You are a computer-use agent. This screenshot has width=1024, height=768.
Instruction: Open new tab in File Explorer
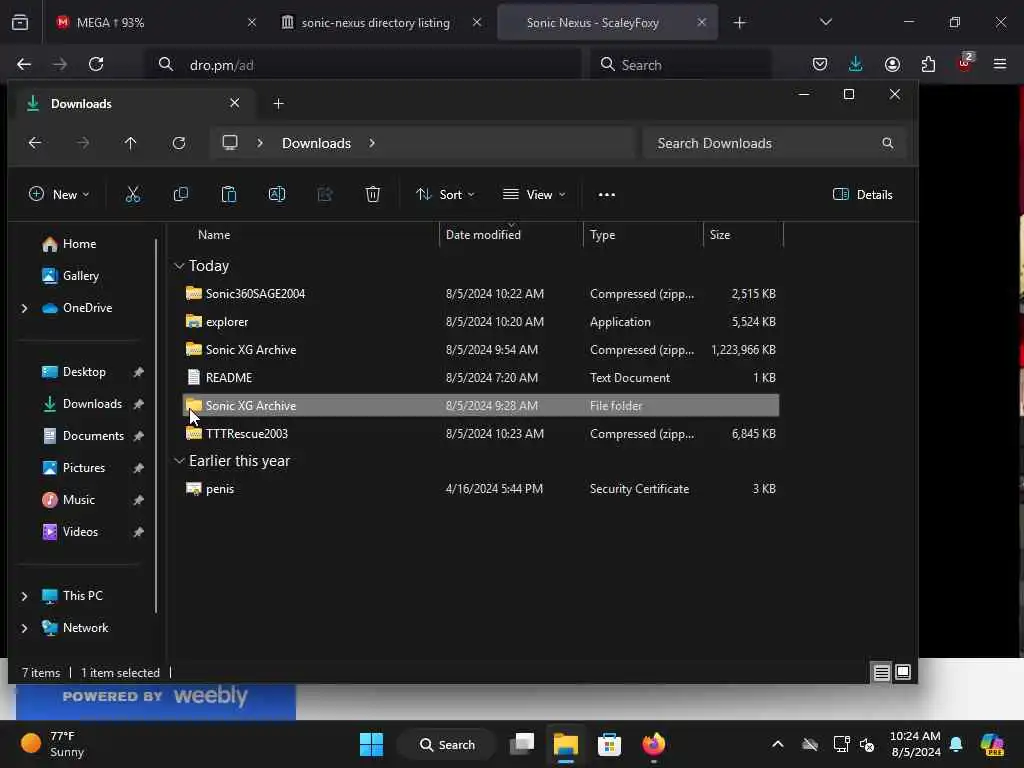(x=278, y=104)
